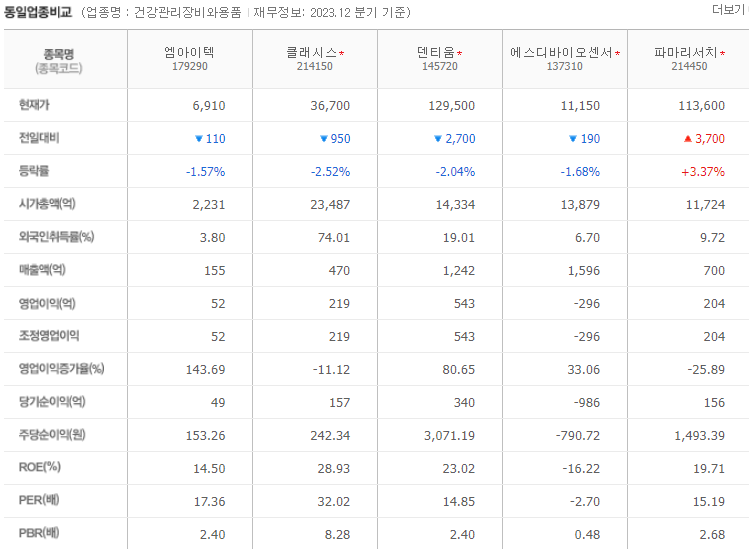Click the EPS value 3,071.19
Image resolution: width=749 pixels, height=549 pixels.
(449, 435)
